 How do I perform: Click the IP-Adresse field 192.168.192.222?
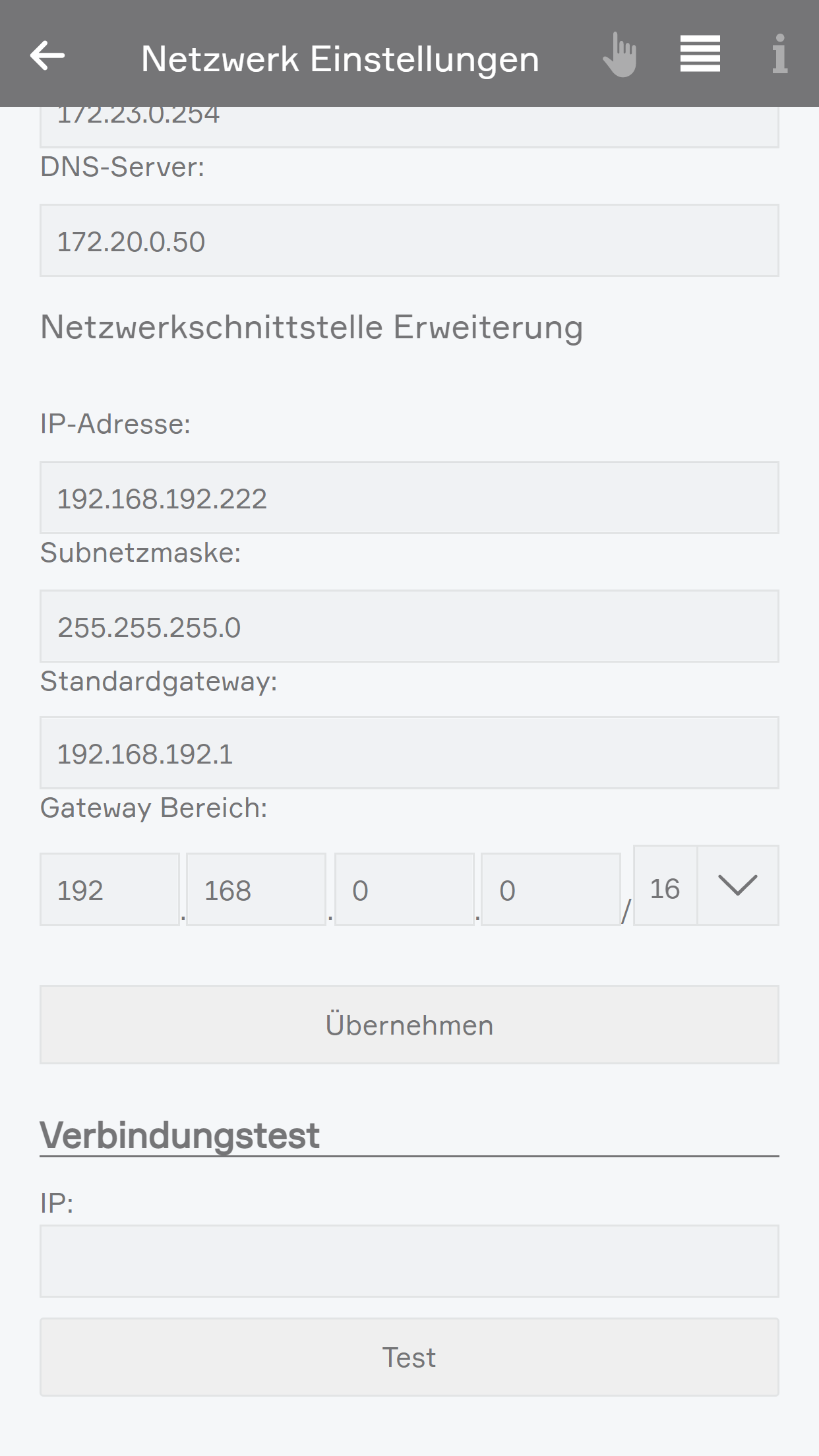click(x=409, y=498)
